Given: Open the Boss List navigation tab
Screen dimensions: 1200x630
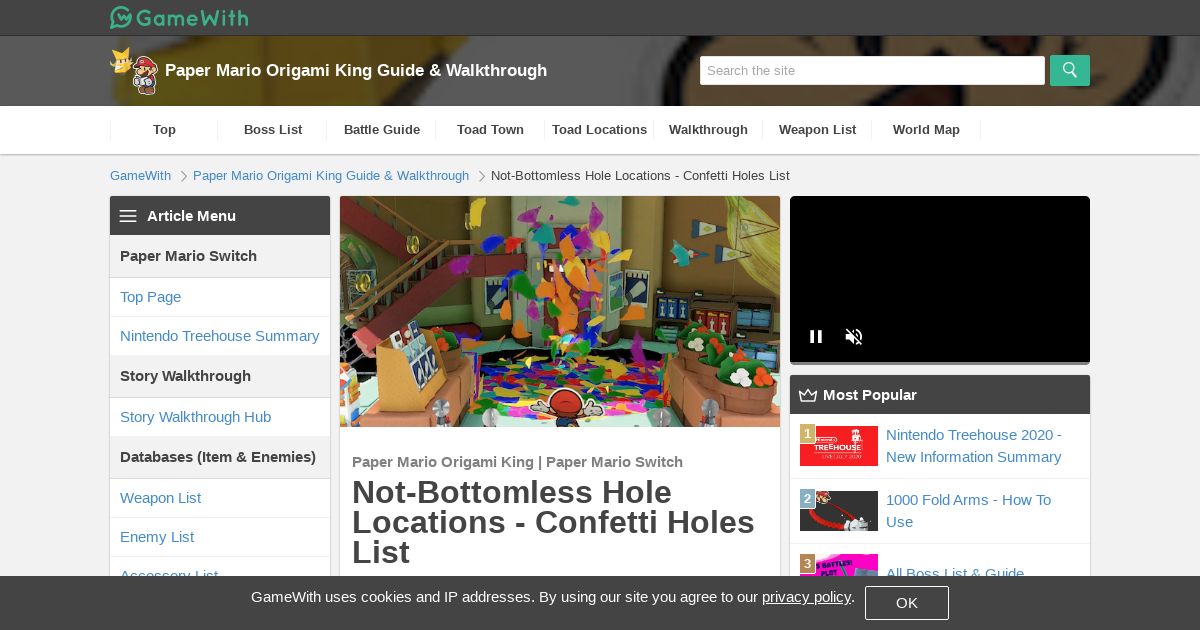Looking at the screenshot, I should [x=273, y=130].
